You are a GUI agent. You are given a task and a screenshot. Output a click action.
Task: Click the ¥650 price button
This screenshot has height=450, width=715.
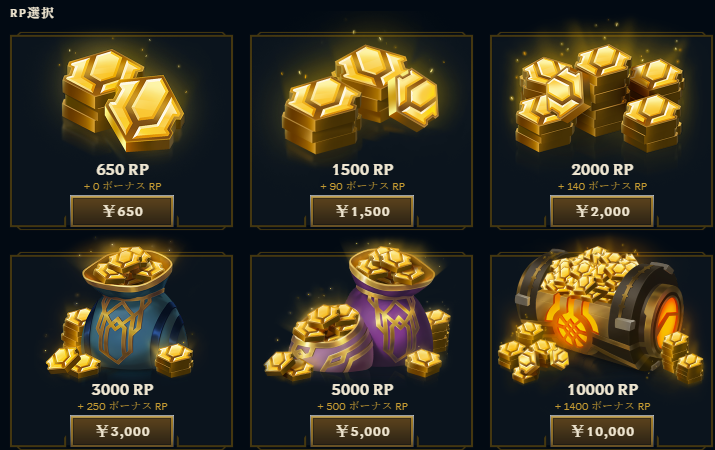(122, 211)
